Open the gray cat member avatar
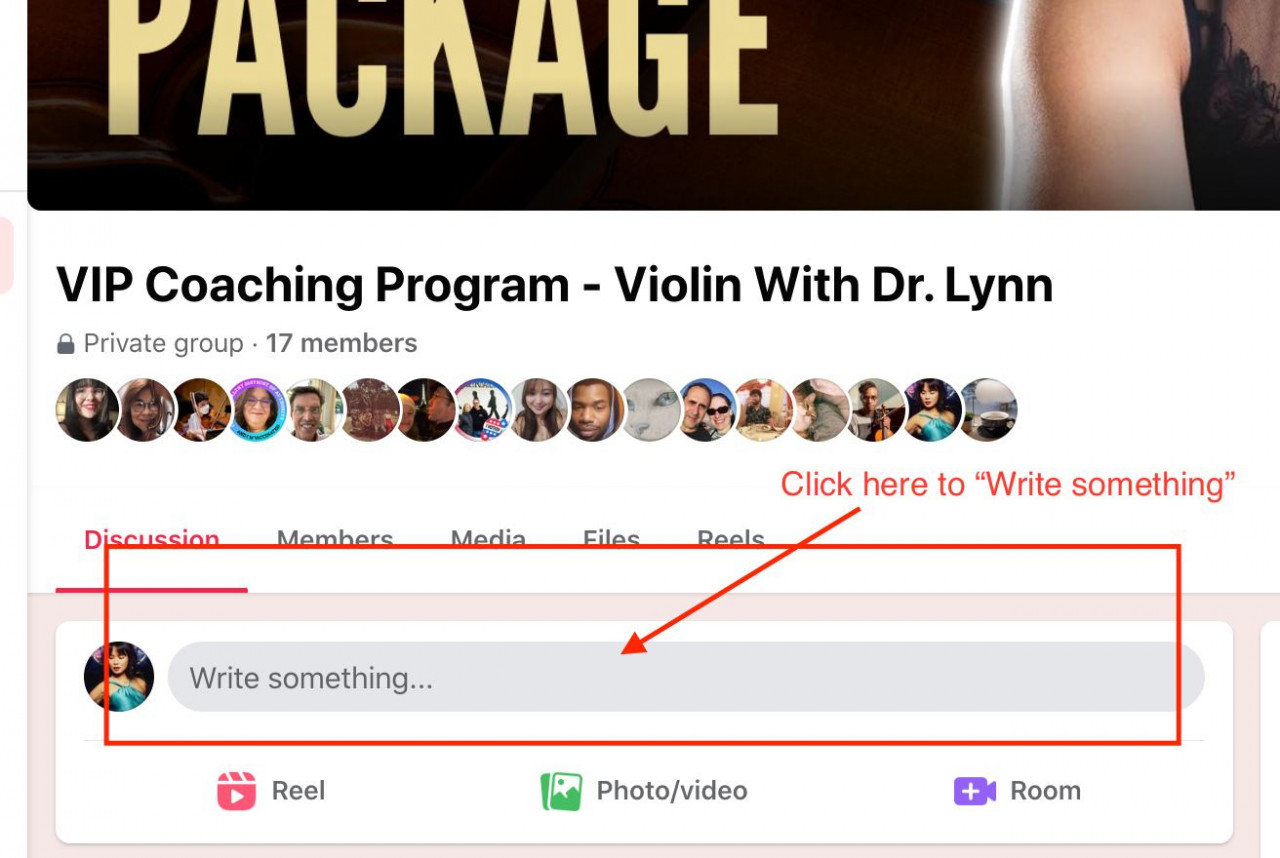This screenshot has width=1280, height=858. tap(652, 410)
